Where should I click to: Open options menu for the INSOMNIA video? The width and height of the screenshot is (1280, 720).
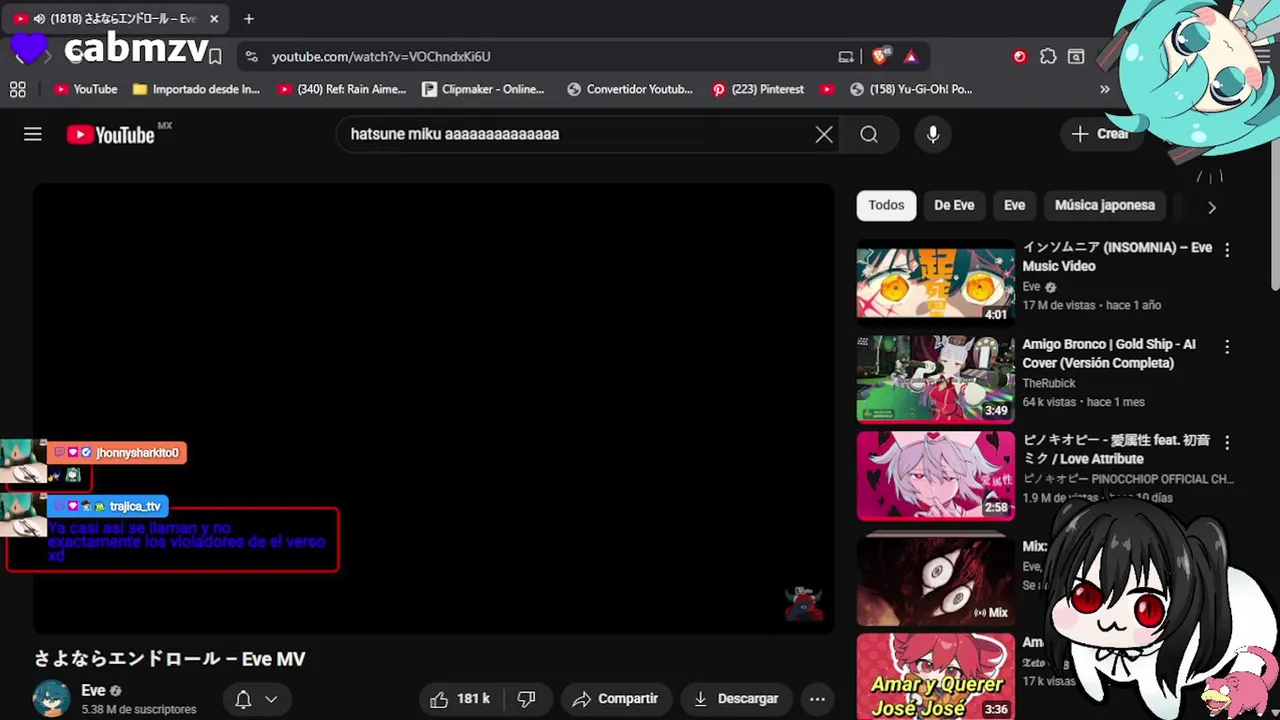(x=1227, y=250)
